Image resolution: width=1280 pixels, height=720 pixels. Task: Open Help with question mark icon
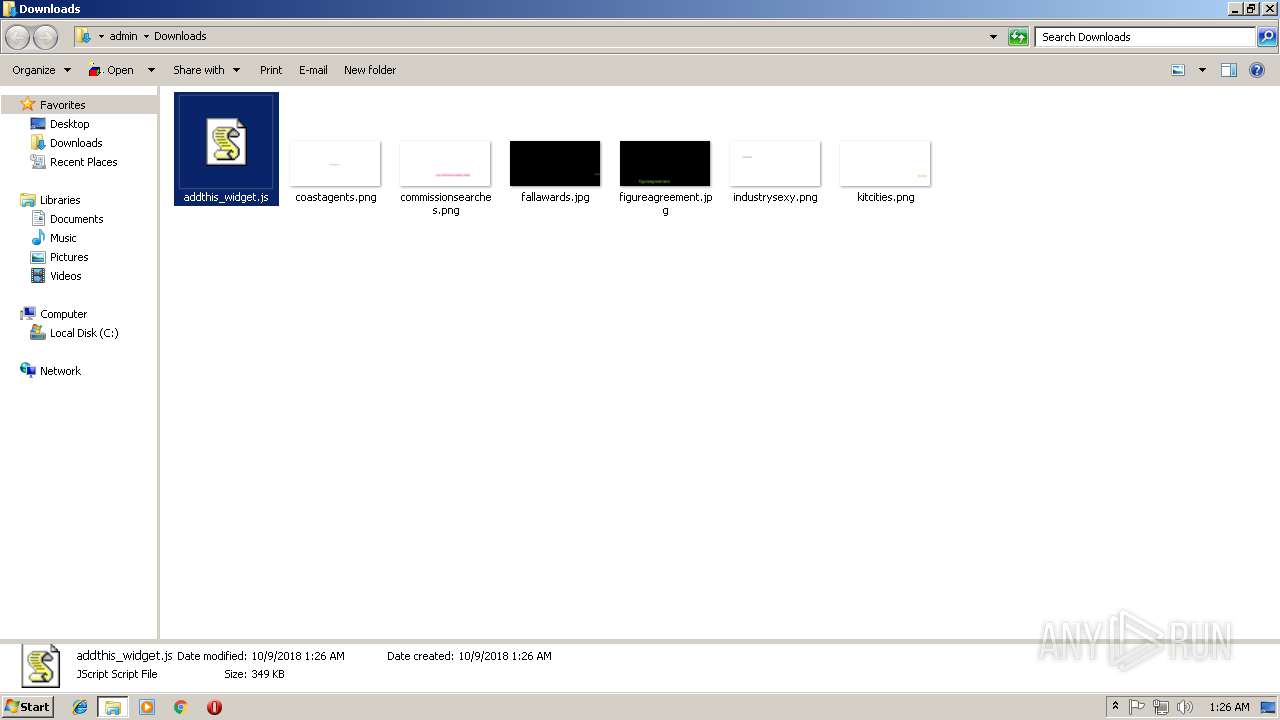[x=1257, y=70]
